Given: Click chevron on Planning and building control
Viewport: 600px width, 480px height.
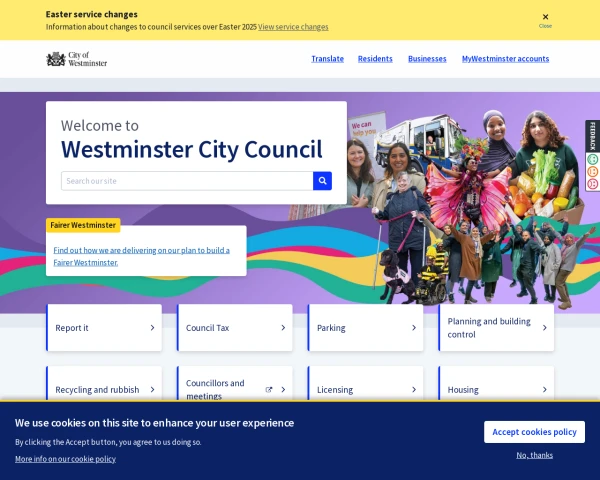Looking at the screenshot, I should (545, 328).
